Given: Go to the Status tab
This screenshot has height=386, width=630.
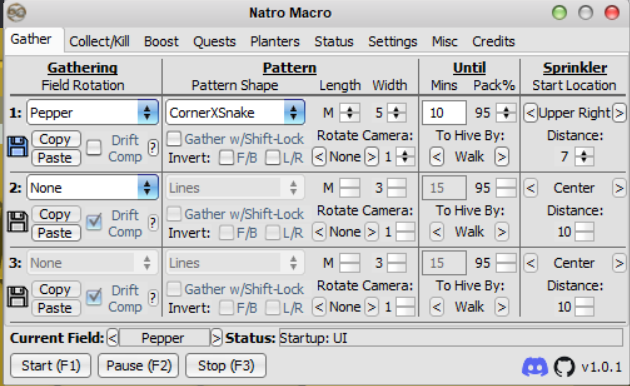Looking at the screenshot, I should (334, 41).
